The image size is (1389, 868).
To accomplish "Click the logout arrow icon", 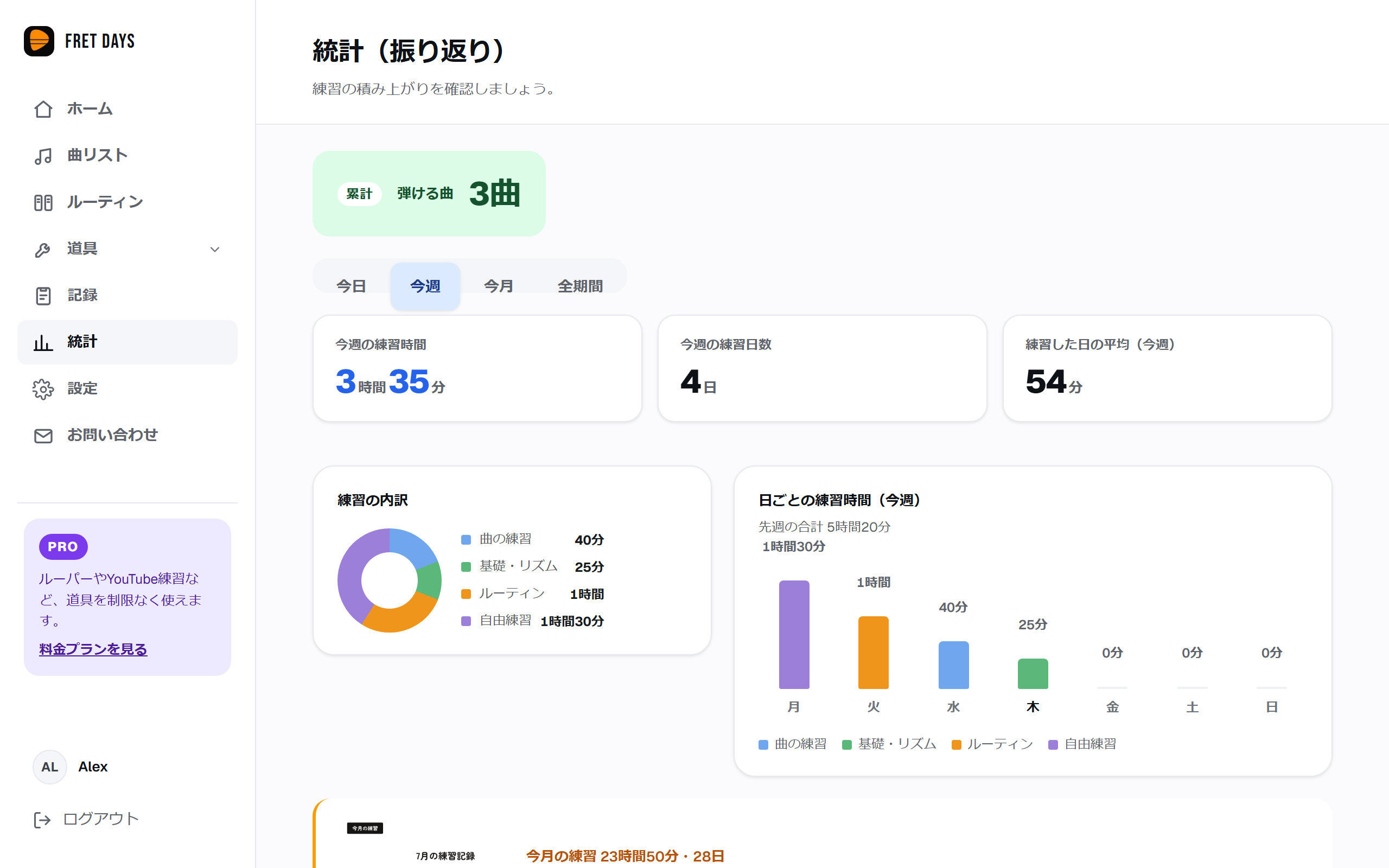I will [42, 820].
